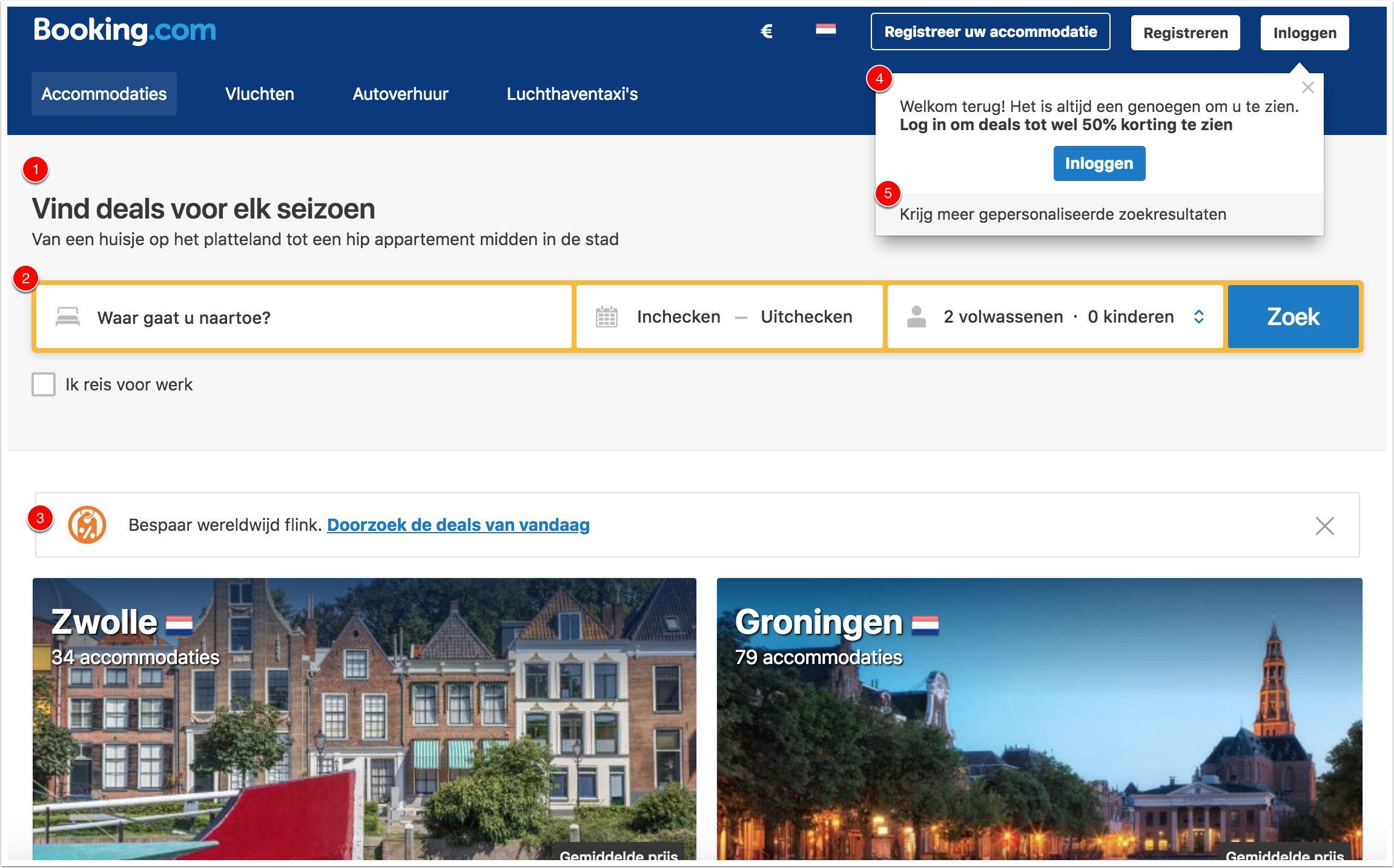Open the Autoverhuur tab

pos(400,94)
